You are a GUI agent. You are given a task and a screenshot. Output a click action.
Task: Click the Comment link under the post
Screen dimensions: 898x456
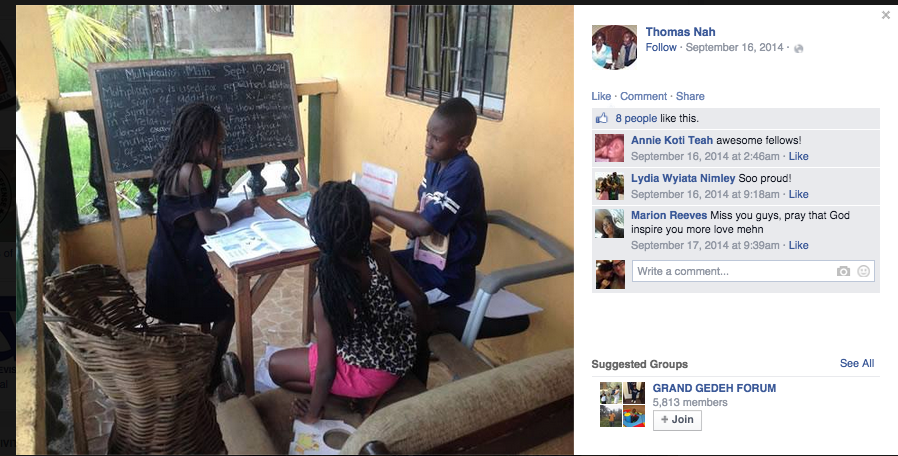pos(643,96)
